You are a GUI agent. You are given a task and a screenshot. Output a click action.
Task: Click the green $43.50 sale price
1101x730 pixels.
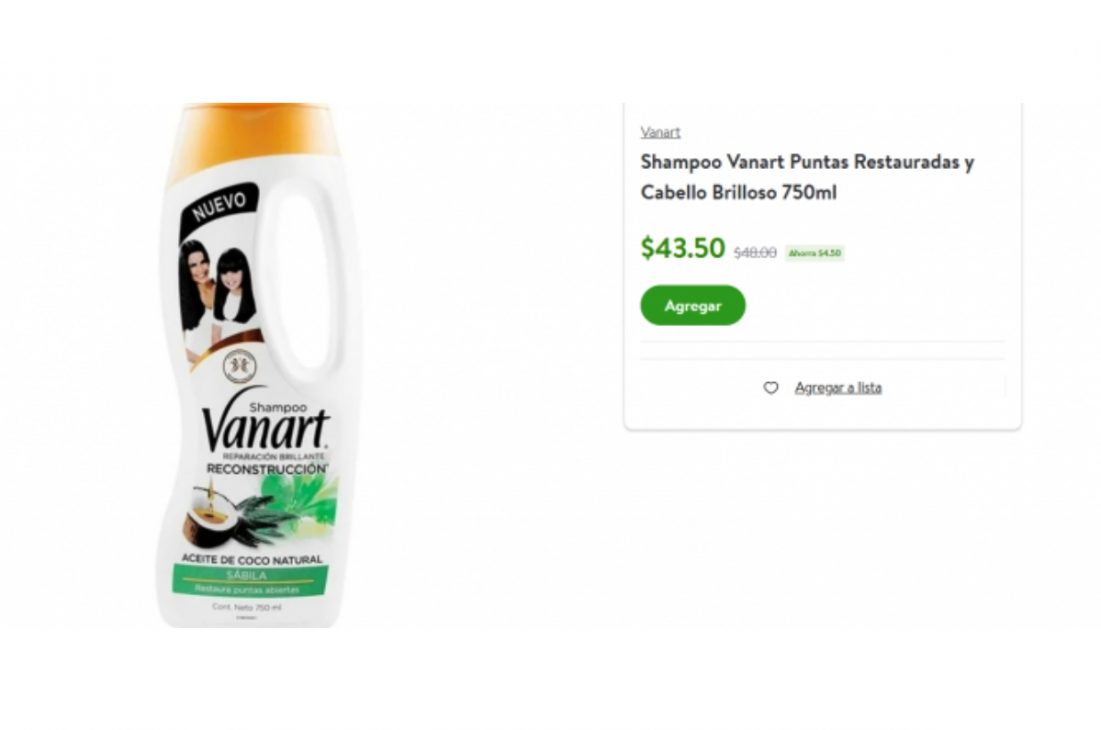pyautogui.click(x=683, y=248)
